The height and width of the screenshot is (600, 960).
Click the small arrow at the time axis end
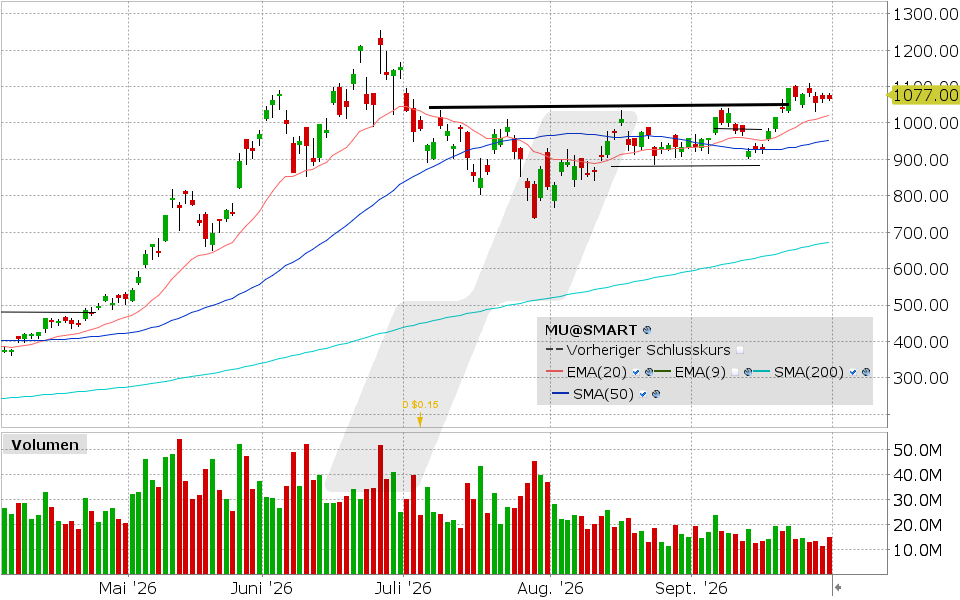[x=838, y=587]
